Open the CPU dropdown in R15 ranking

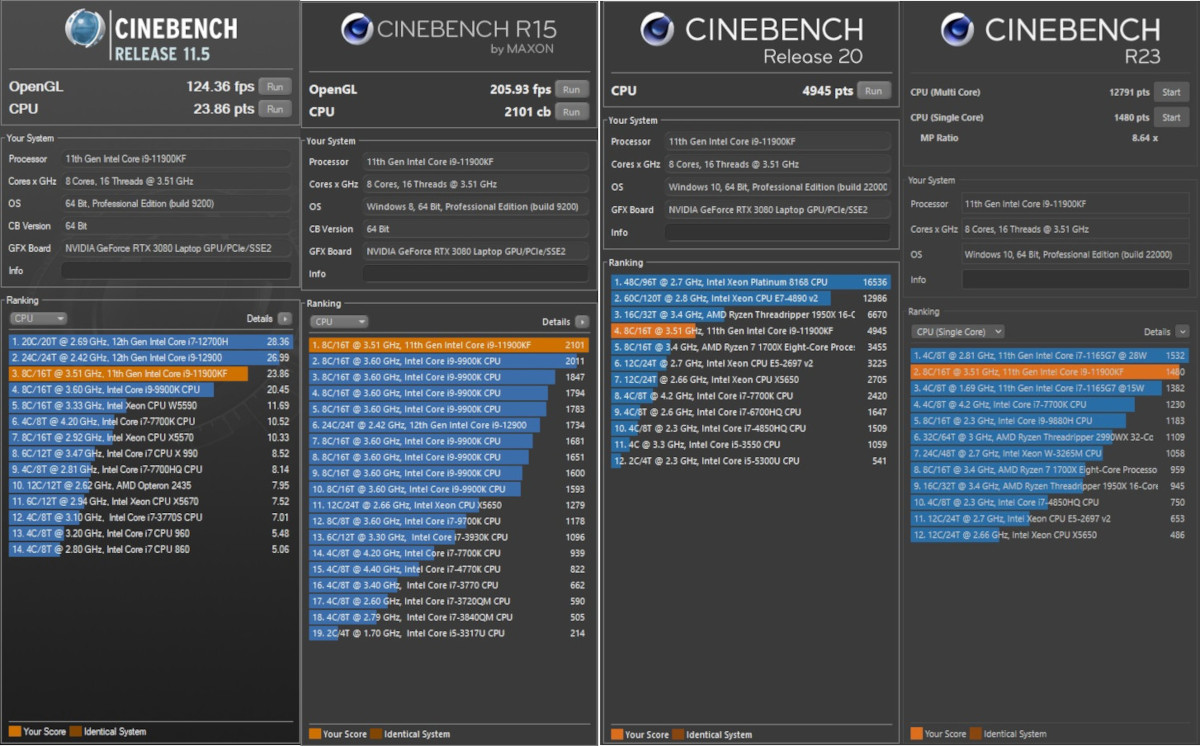tap(336, 322)
